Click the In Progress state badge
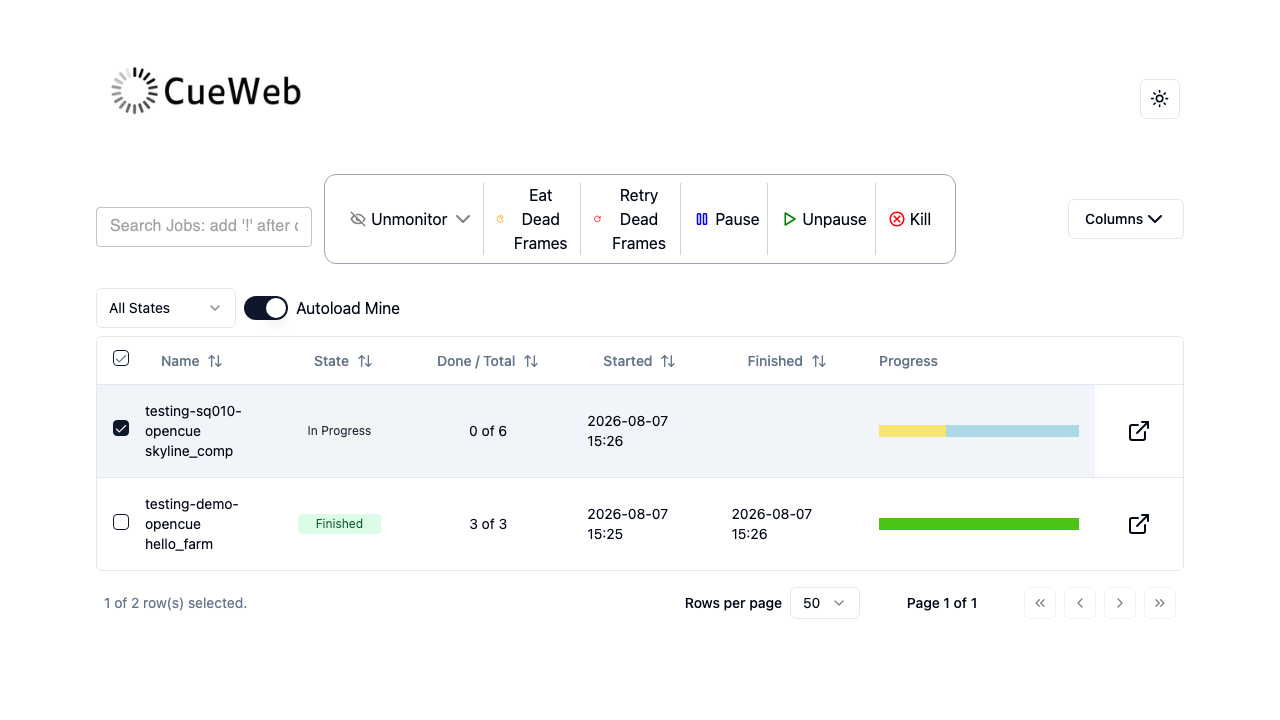Screen dimensions: 1280x720 click(x=339, y=431)
